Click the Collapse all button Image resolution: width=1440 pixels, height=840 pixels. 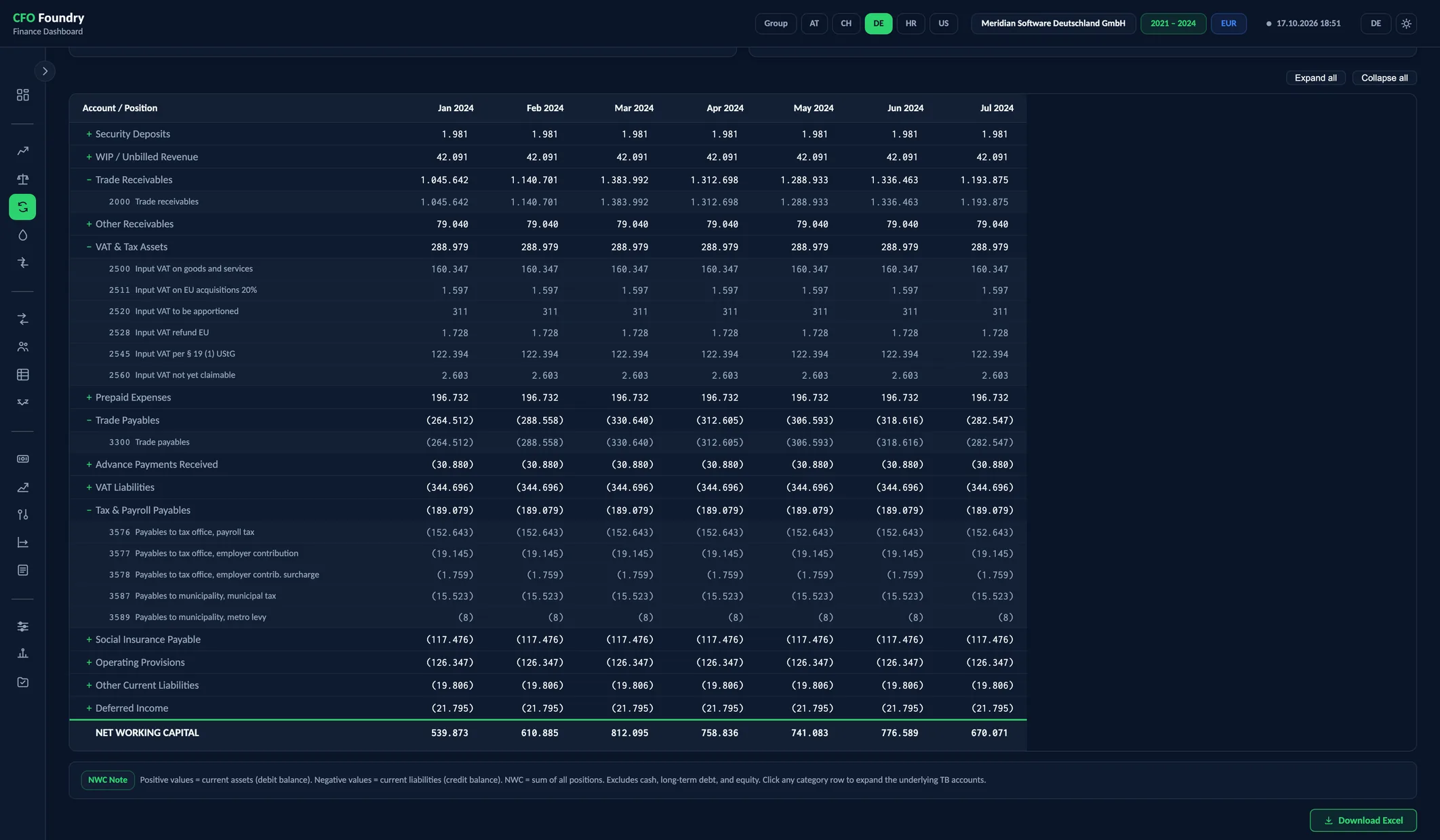pyautogui.click(x=1384, y=78)
